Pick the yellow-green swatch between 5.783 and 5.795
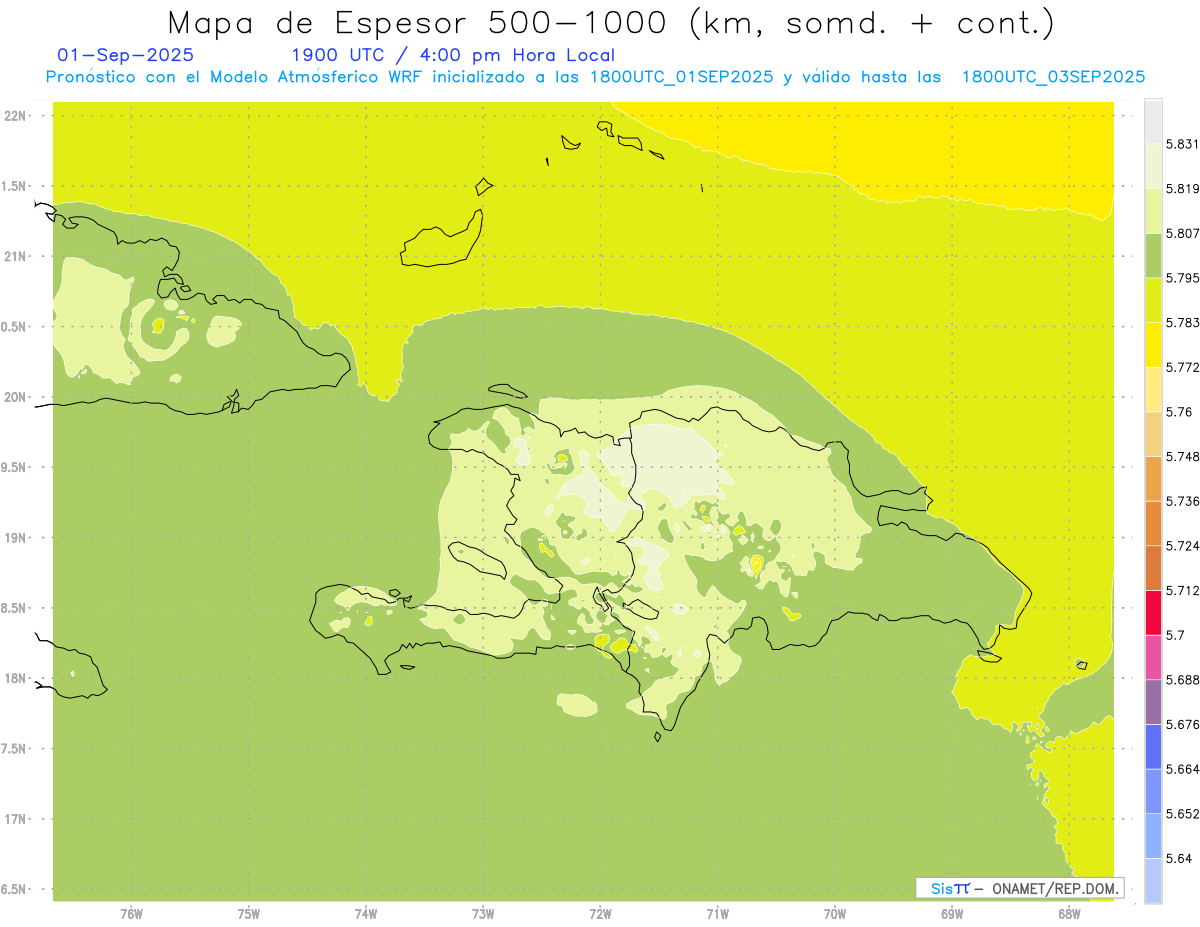The image size is (1200, 927). pos(1153,300)
